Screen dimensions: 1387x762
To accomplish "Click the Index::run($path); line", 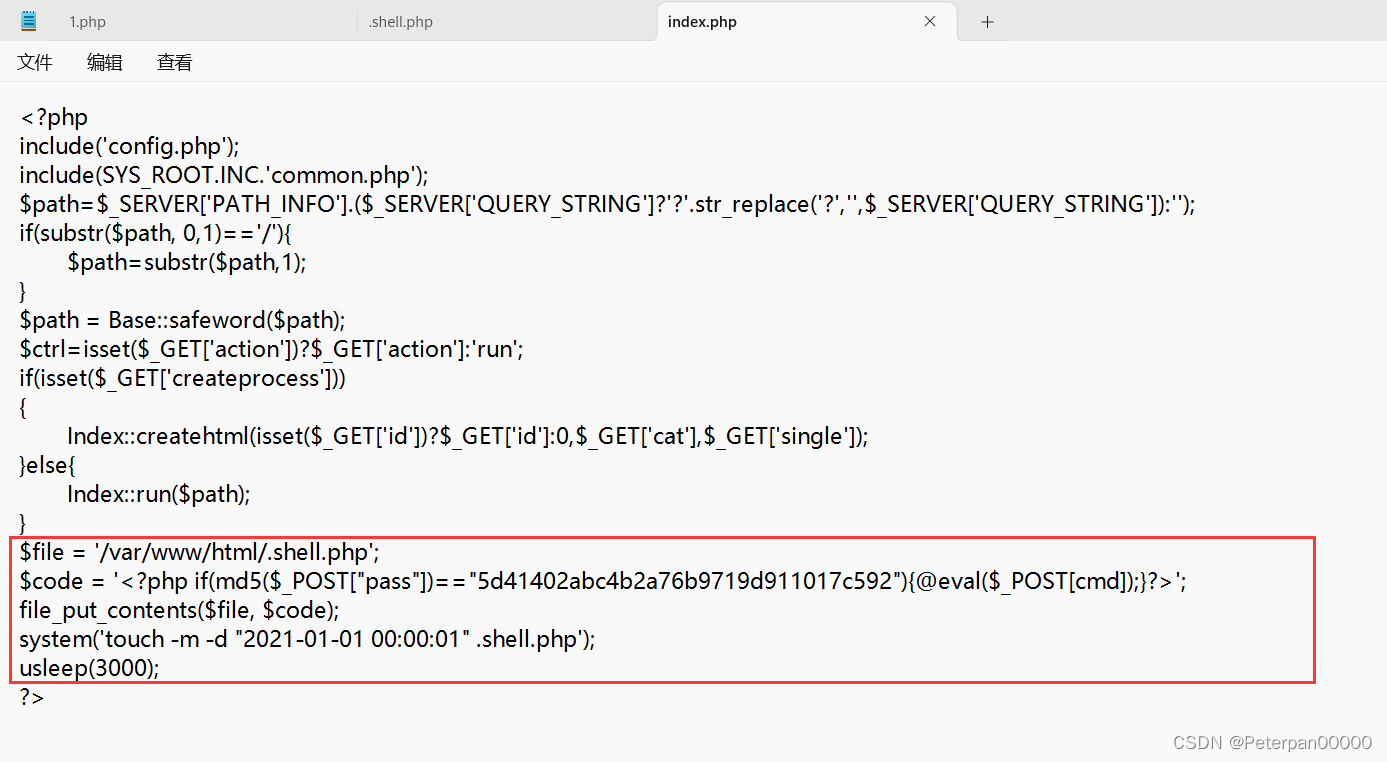I will [x=159, y=494].
